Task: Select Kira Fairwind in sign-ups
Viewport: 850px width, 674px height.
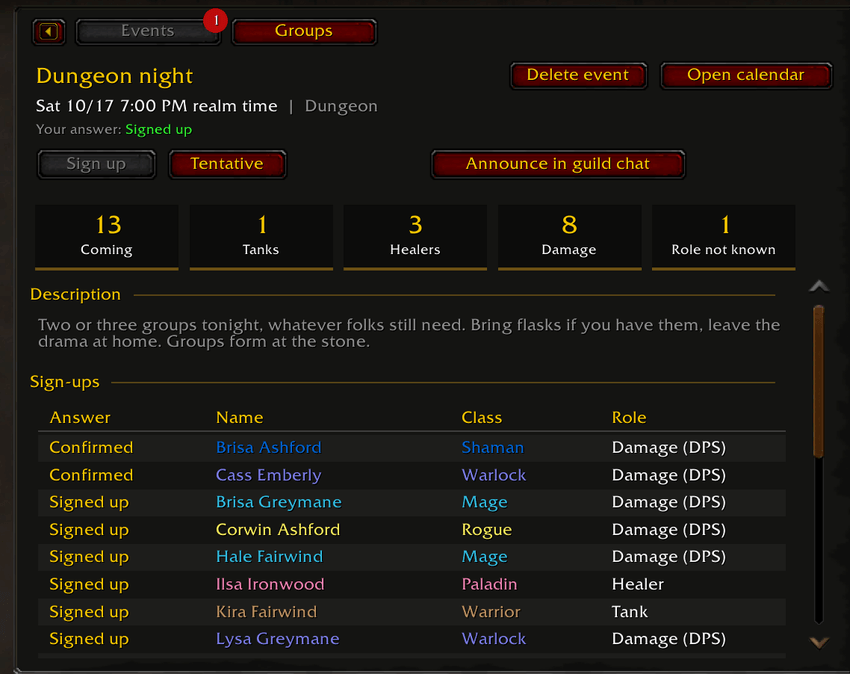Action: tap(411, 612)
